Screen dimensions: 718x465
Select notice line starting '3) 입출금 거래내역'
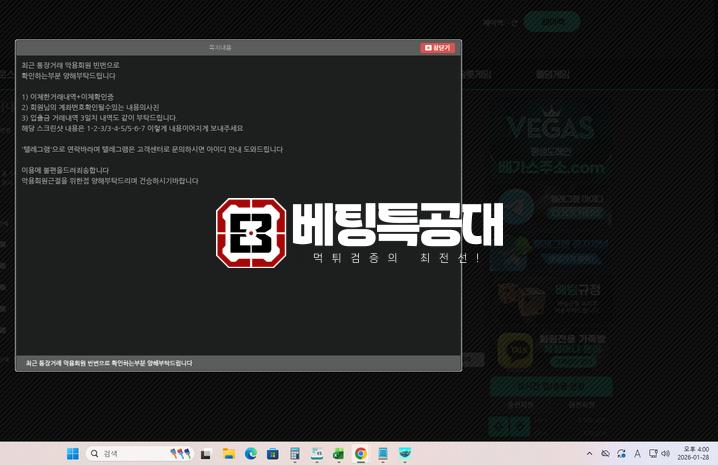pyautogui.click(x=98, y=118)
